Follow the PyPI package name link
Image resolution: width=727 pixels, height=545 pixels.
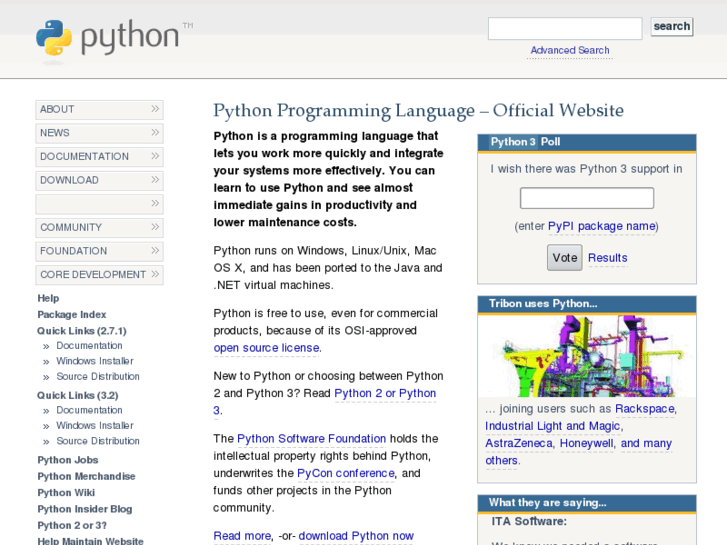pyautogui.click(x=602, y=226)
